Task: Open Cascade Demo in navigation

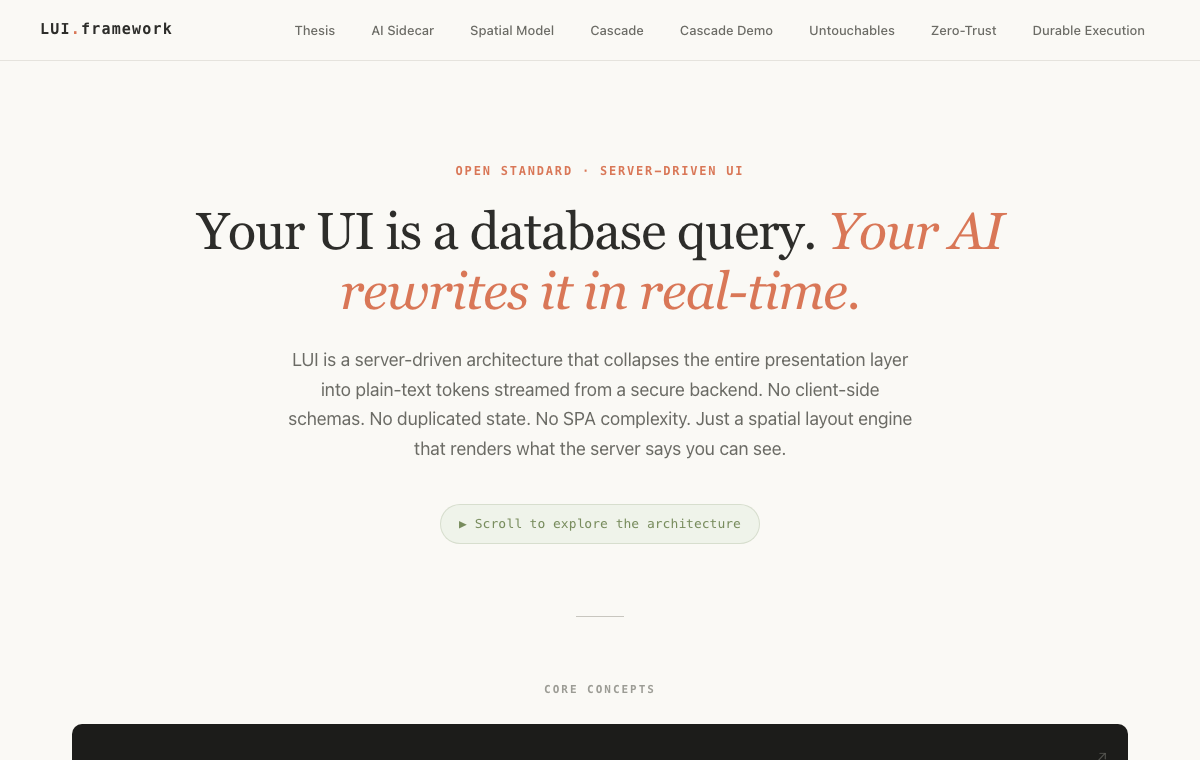Action: (726, 31)
